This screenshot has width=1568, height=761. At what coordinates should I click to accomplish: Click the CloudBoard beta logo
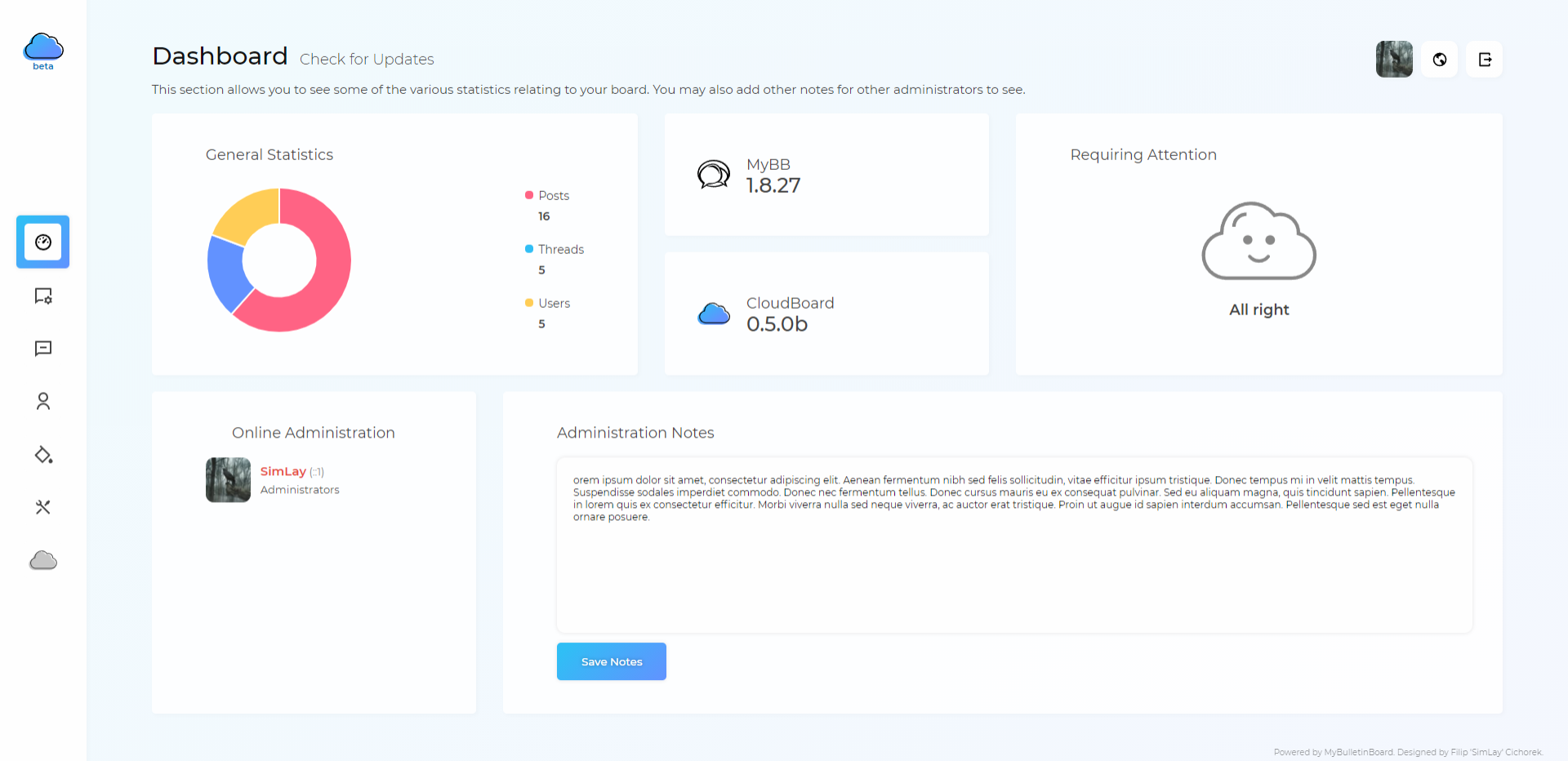pyautogui.click(x=43, y=51)
